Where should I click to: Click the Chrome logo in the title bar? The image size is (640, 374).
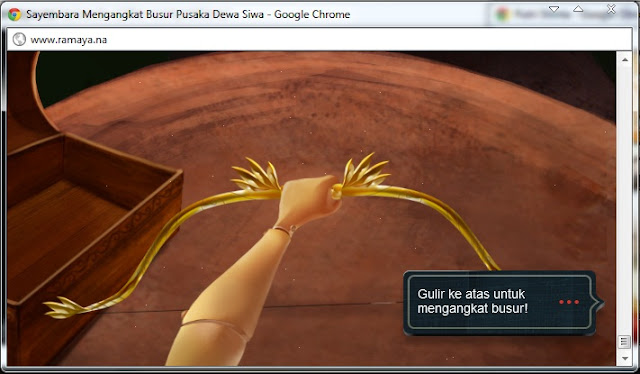14,14
